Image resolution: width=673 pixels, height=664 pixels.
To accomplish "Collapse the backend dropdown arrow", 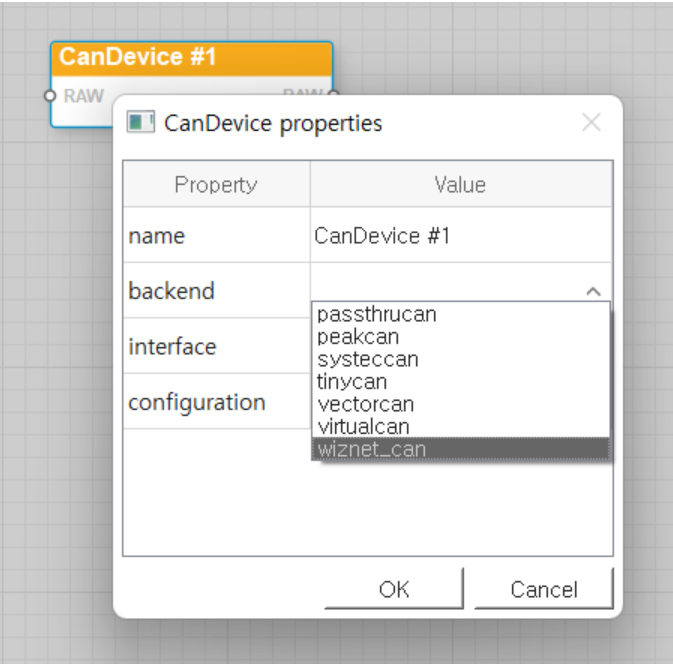I will click(592, 291).
